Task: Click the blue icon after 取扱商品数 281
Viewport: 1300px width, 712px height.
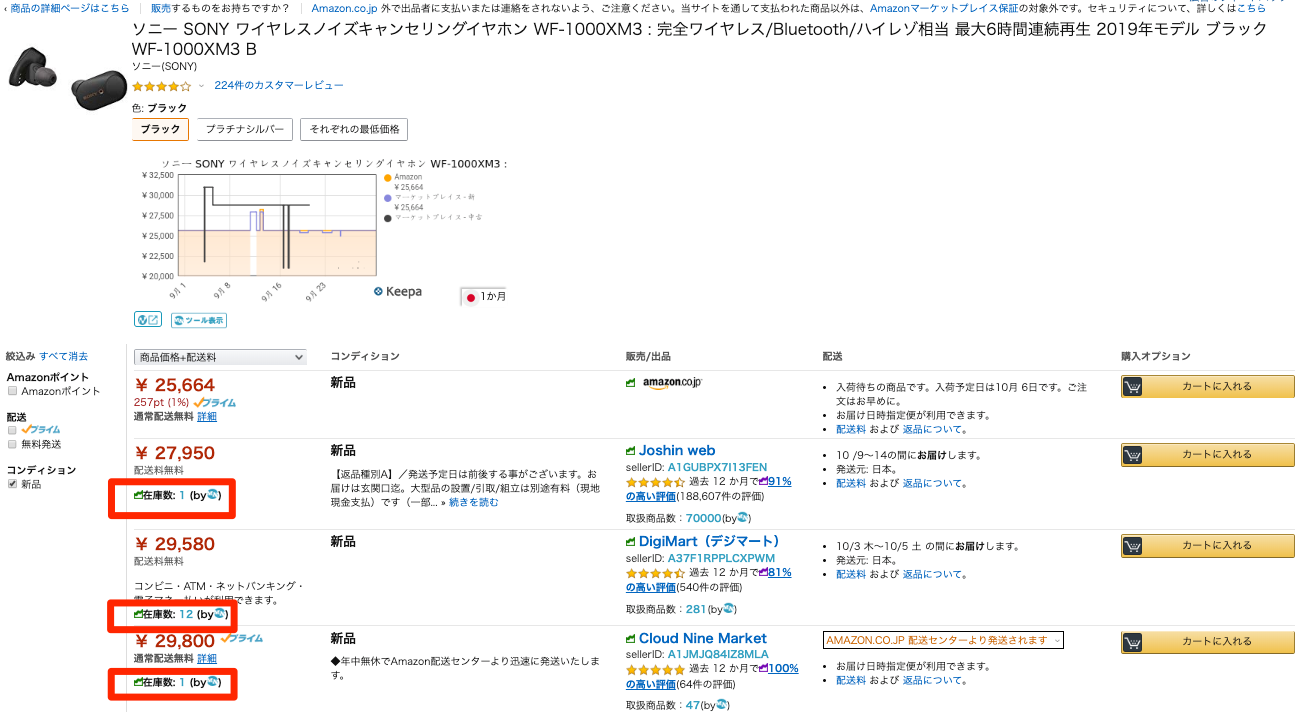Action: pyautogui.click(x=726, y=608)
